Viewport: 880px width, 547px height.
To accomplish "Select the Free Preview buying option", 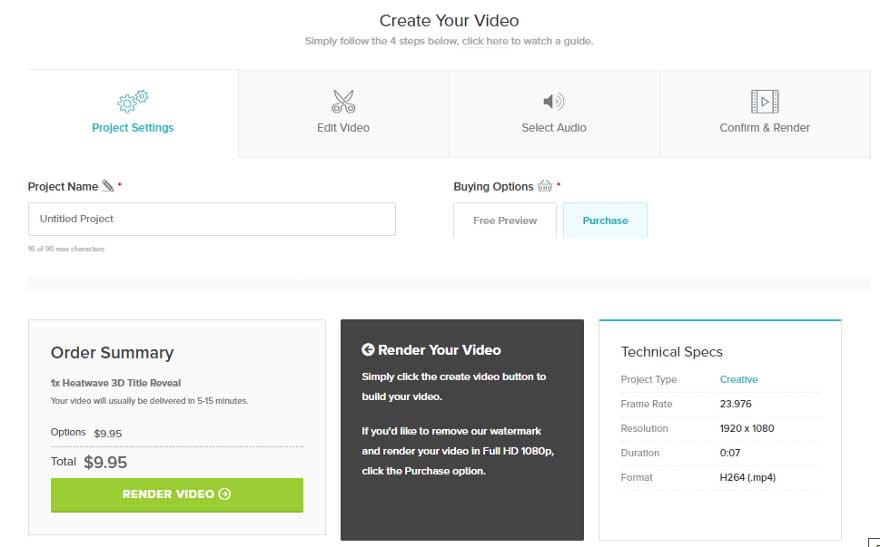I will point(505,220).
